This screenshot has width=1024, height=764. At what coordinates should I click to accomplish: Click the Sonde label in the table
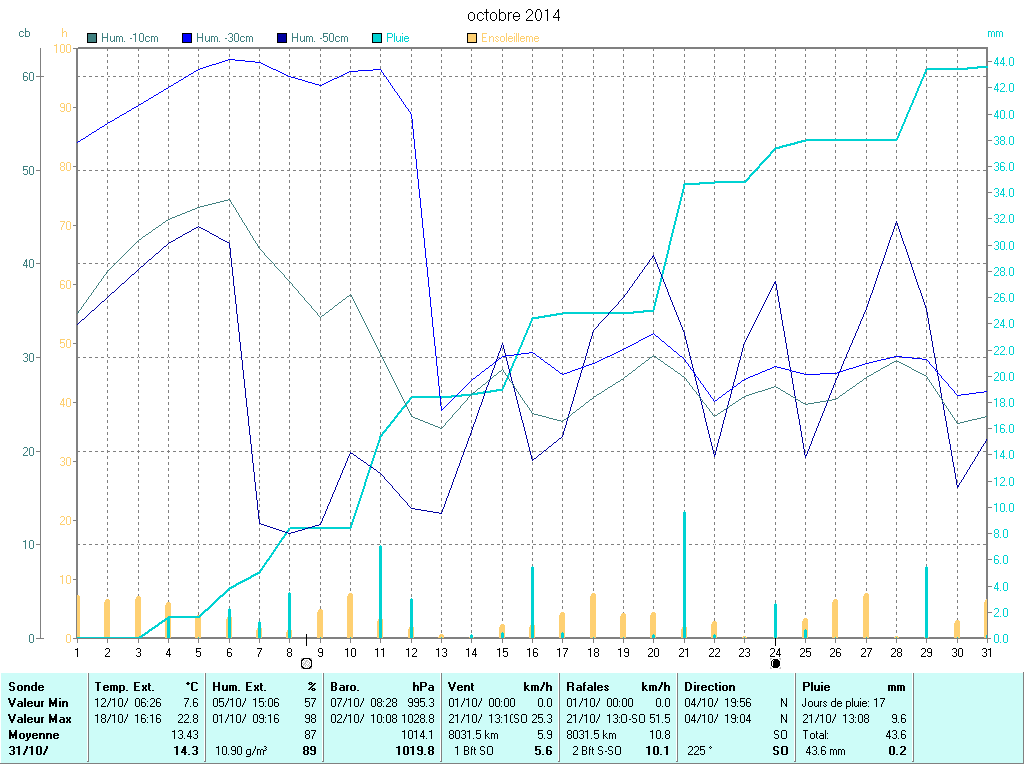coord(24,687)
